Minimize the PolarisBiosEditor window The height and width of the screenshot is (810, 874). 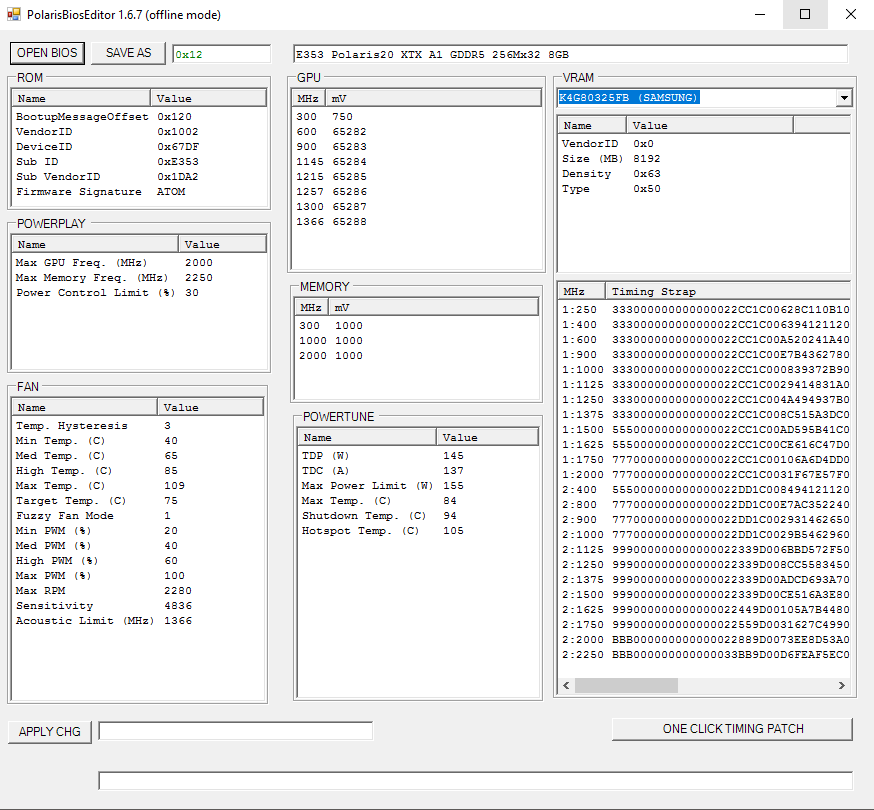[x=760, y=14]
